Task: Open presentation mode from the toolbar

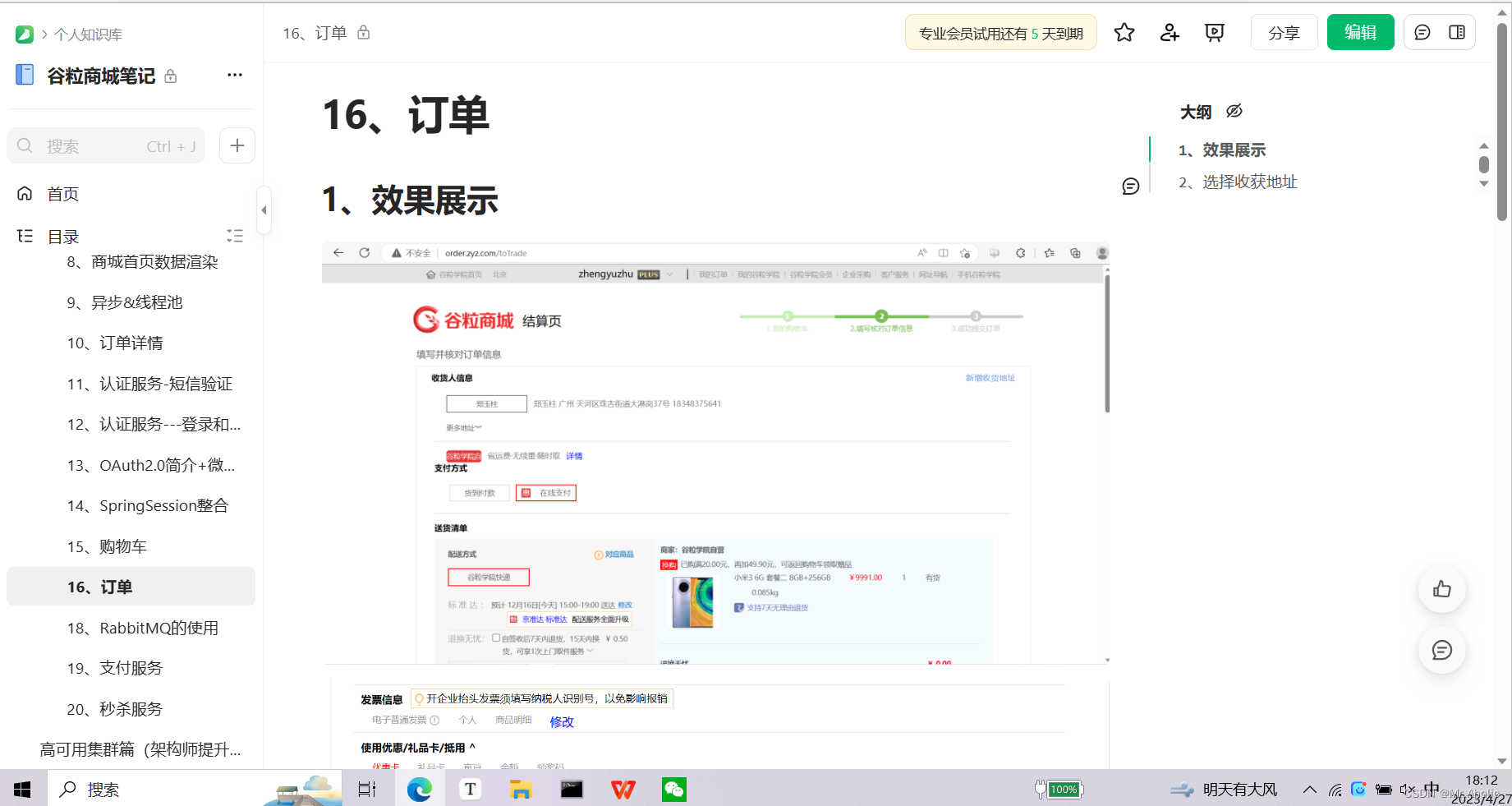Action: click(1214, 32)
